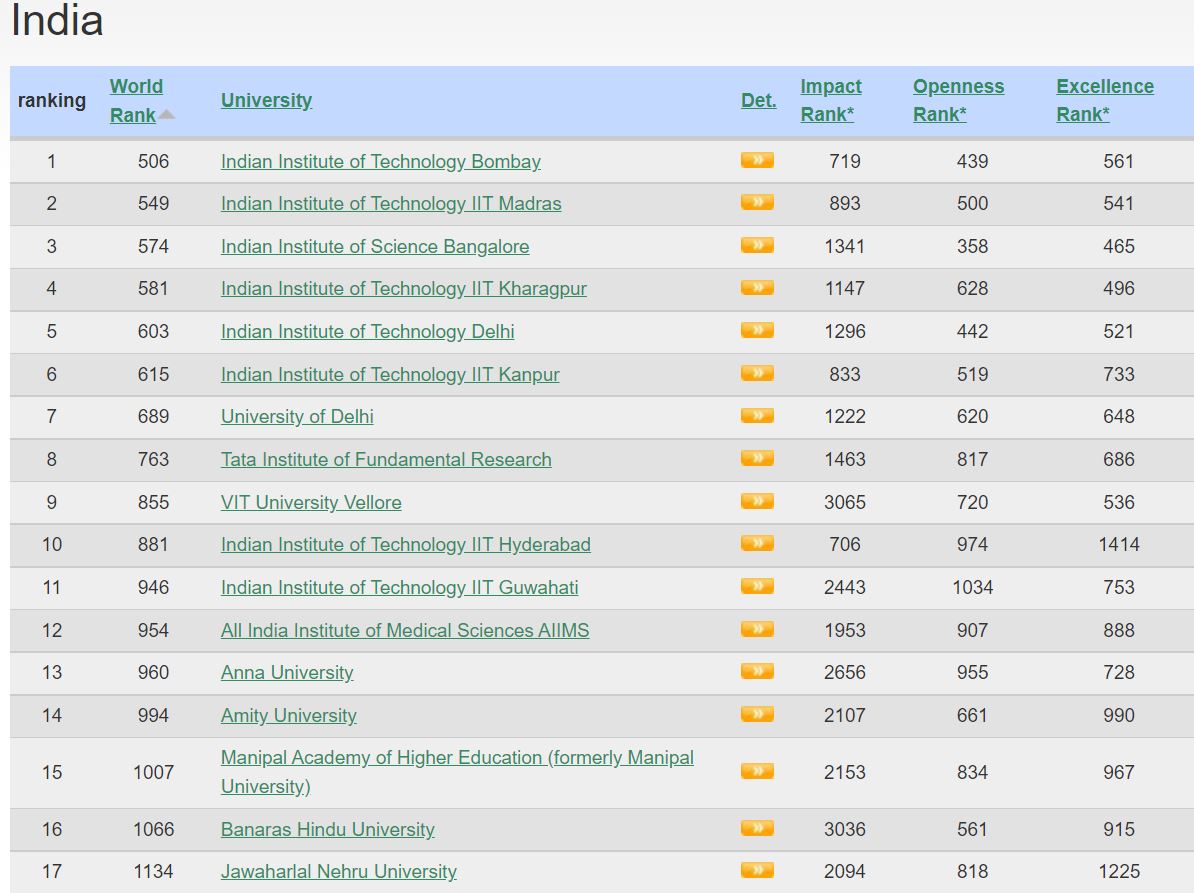Open details icon for Indian Institute of Science Bangalore

click(x=757, y=245)
